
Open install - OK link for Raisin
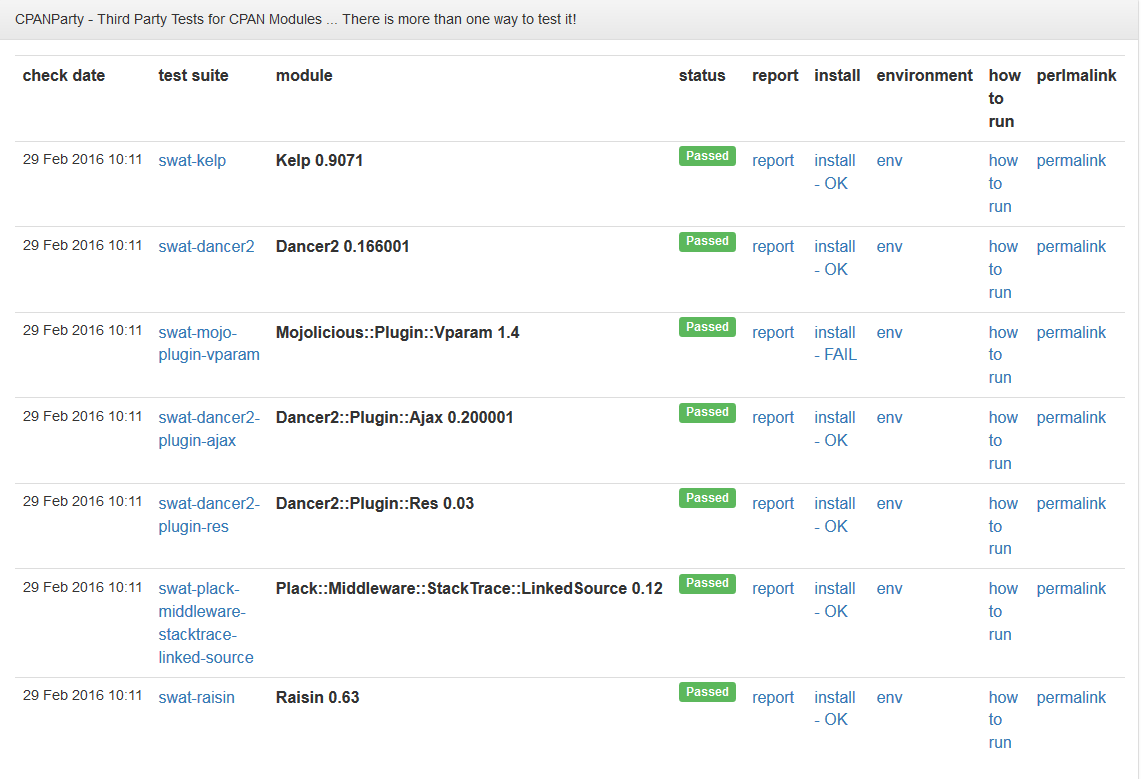pyautogui.click(x=835, y=708)
